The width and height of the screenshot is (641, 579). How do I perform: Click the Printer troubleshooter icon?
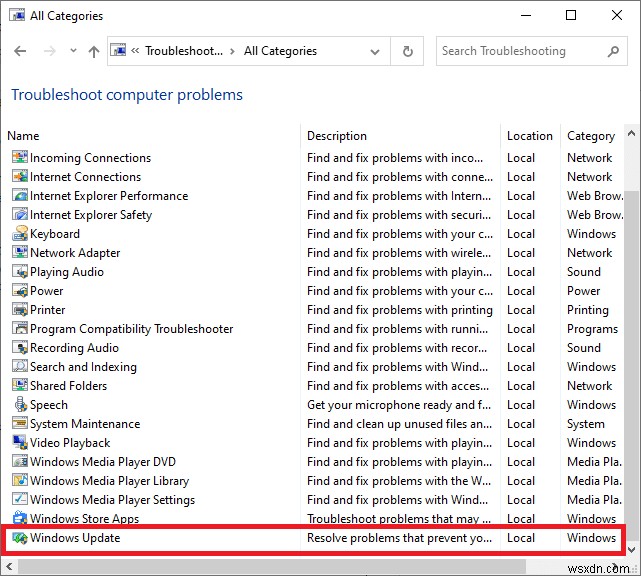pos(20,310)
